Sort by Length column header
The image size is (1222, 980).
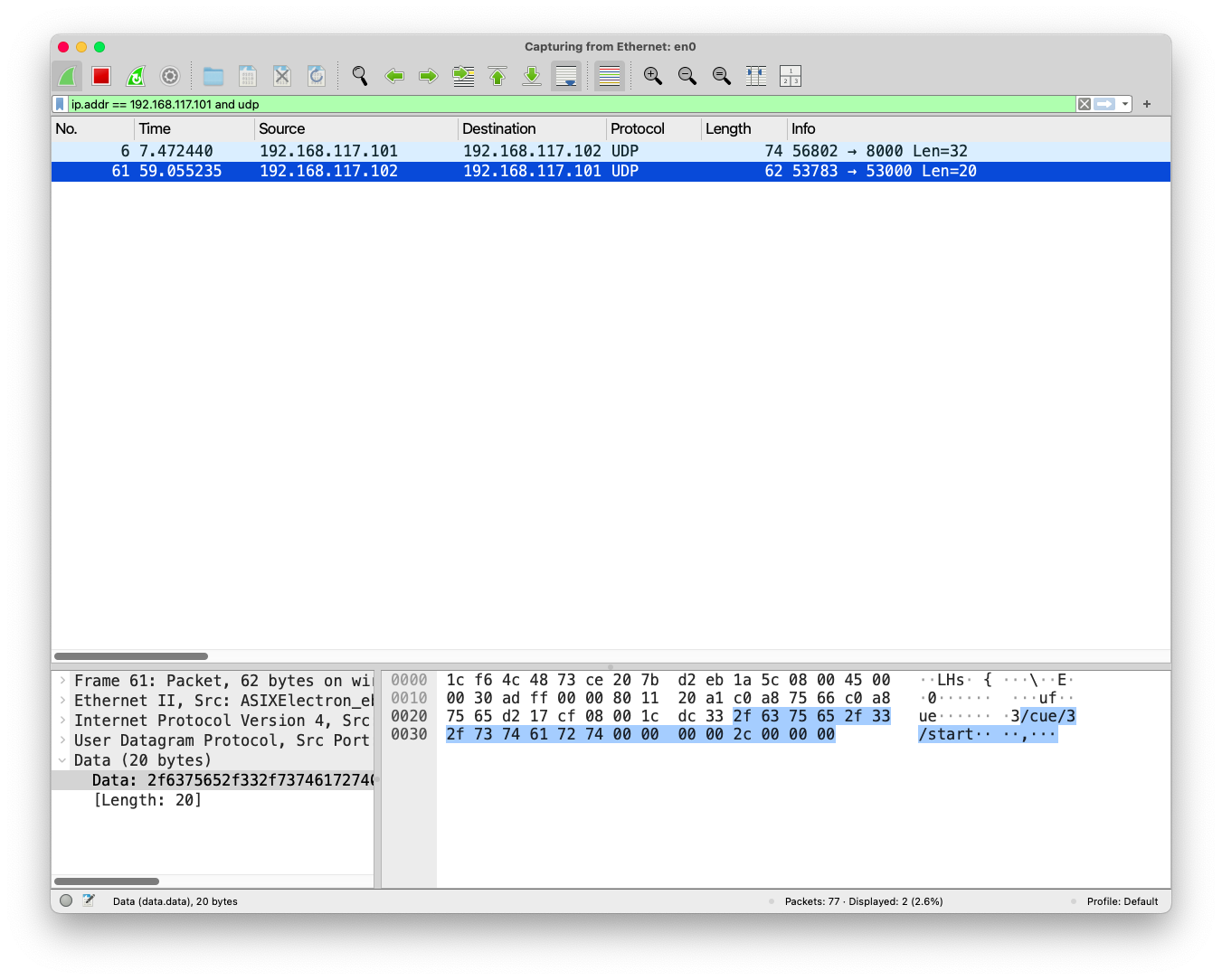point(744,128)
